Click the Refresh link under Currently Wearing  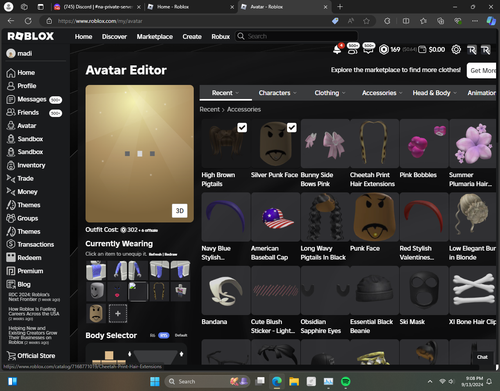(155, 254)
